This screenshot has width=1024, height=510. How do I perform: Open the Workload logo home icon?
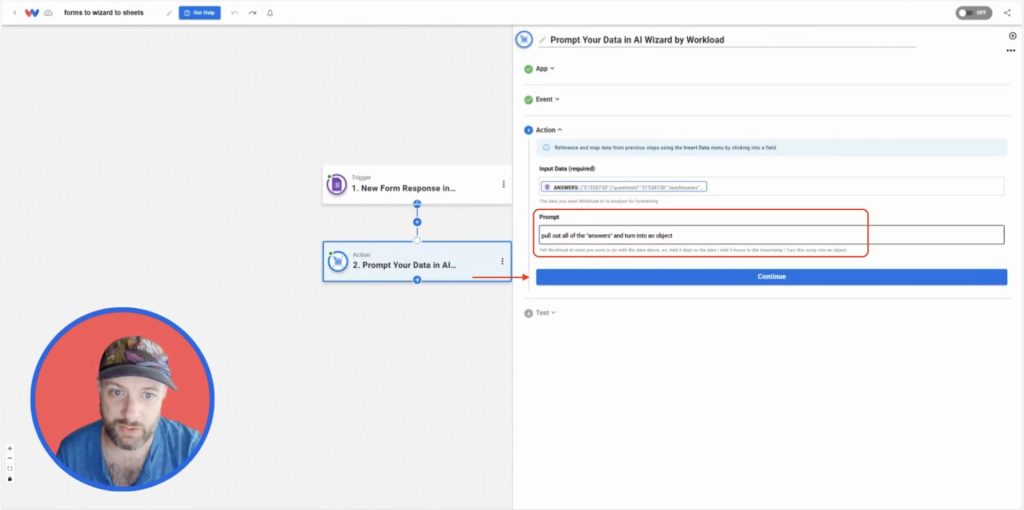coord(31,13)
